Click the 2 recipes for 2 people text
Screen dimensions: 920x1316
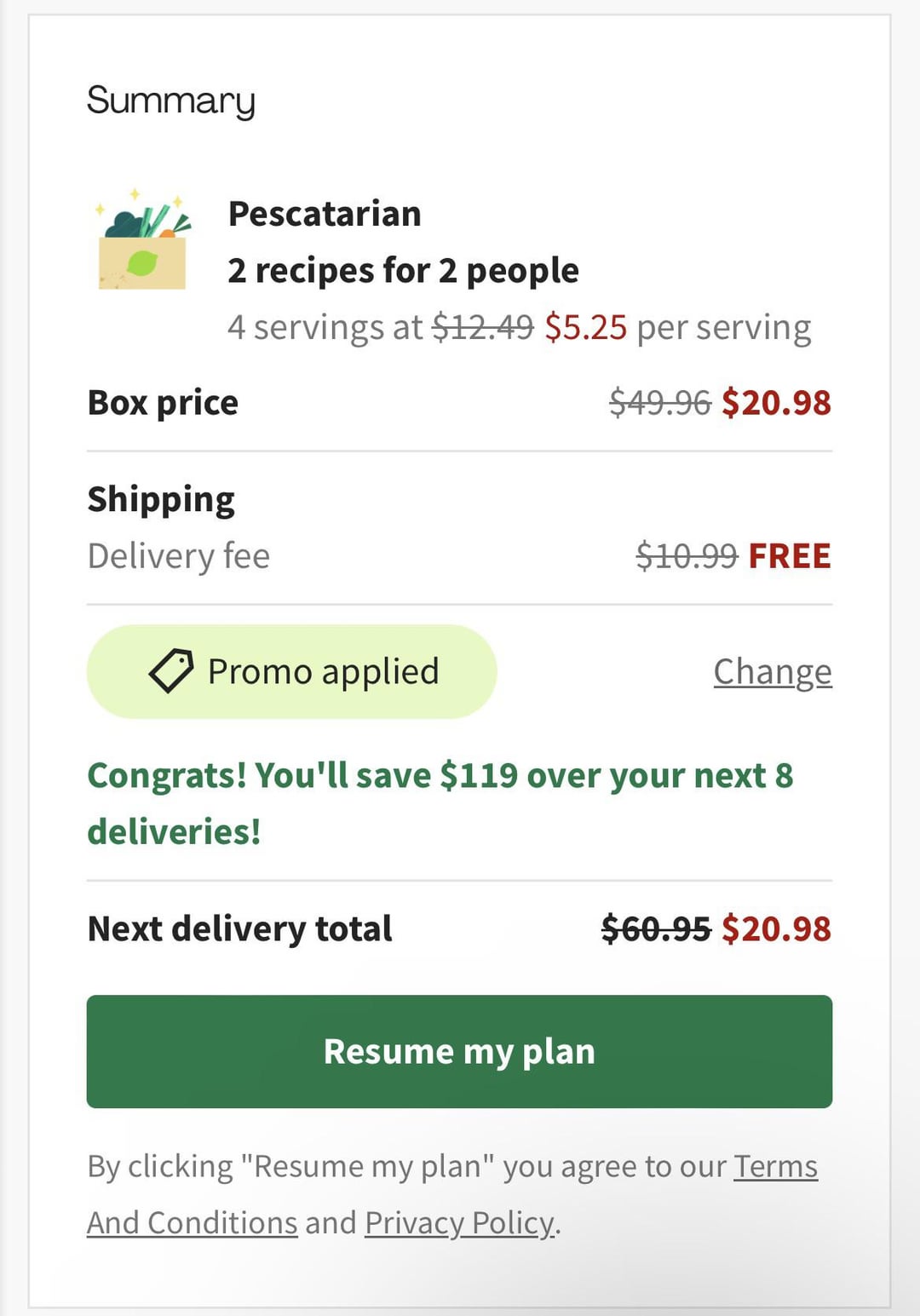point(403,271)
